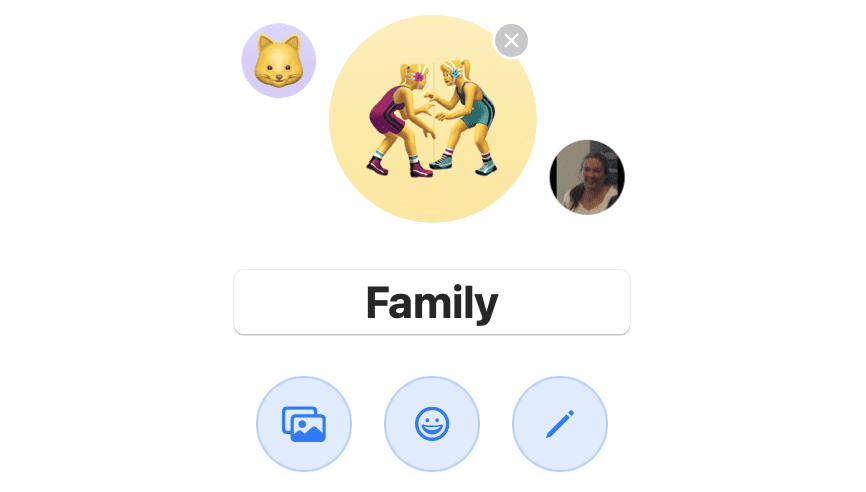
Task: Click into the Family group name field
Action: pos(432,302)
